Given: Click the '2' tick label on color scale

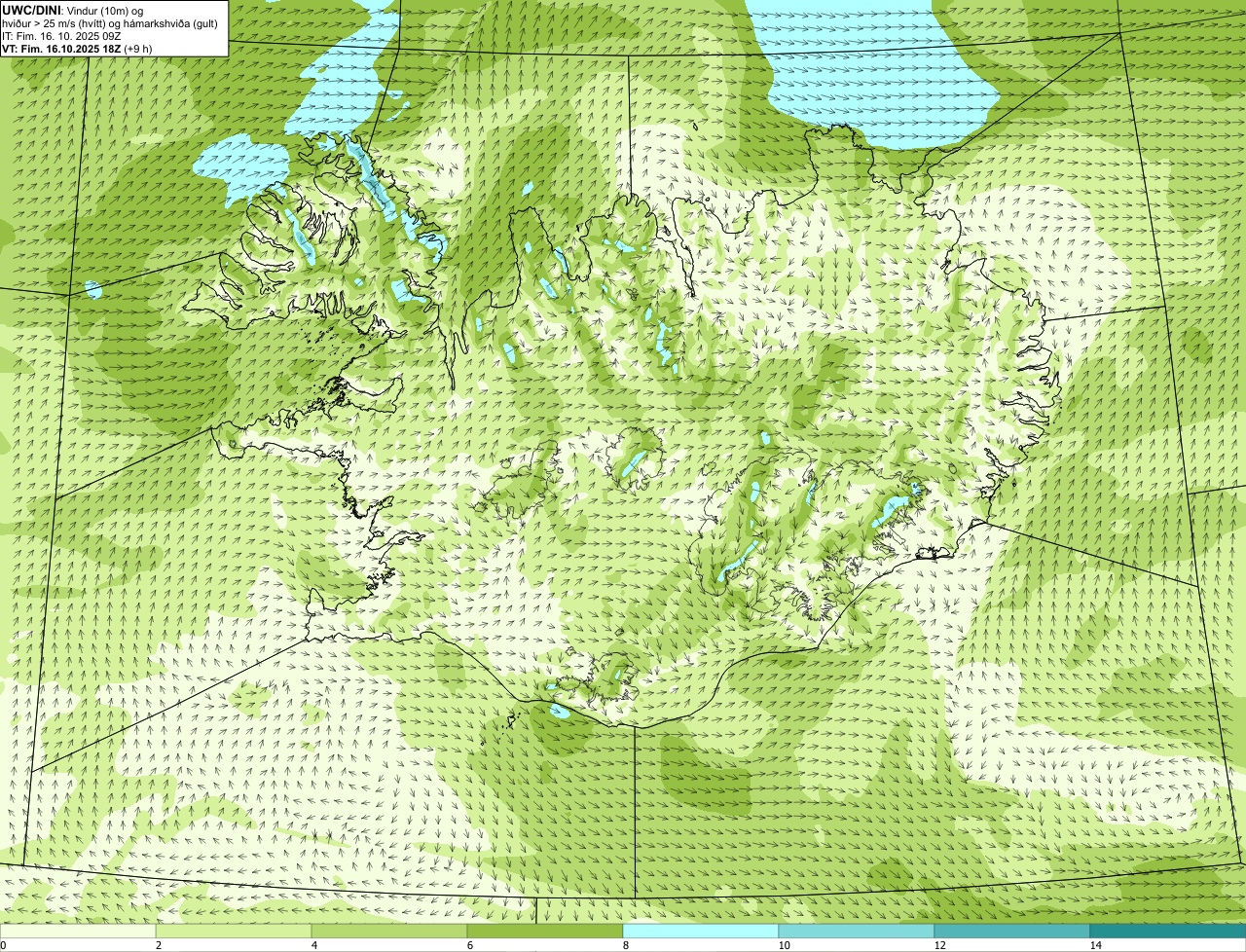Looking at the screenshot, I should pyautogui.click(x=158, y=945).
